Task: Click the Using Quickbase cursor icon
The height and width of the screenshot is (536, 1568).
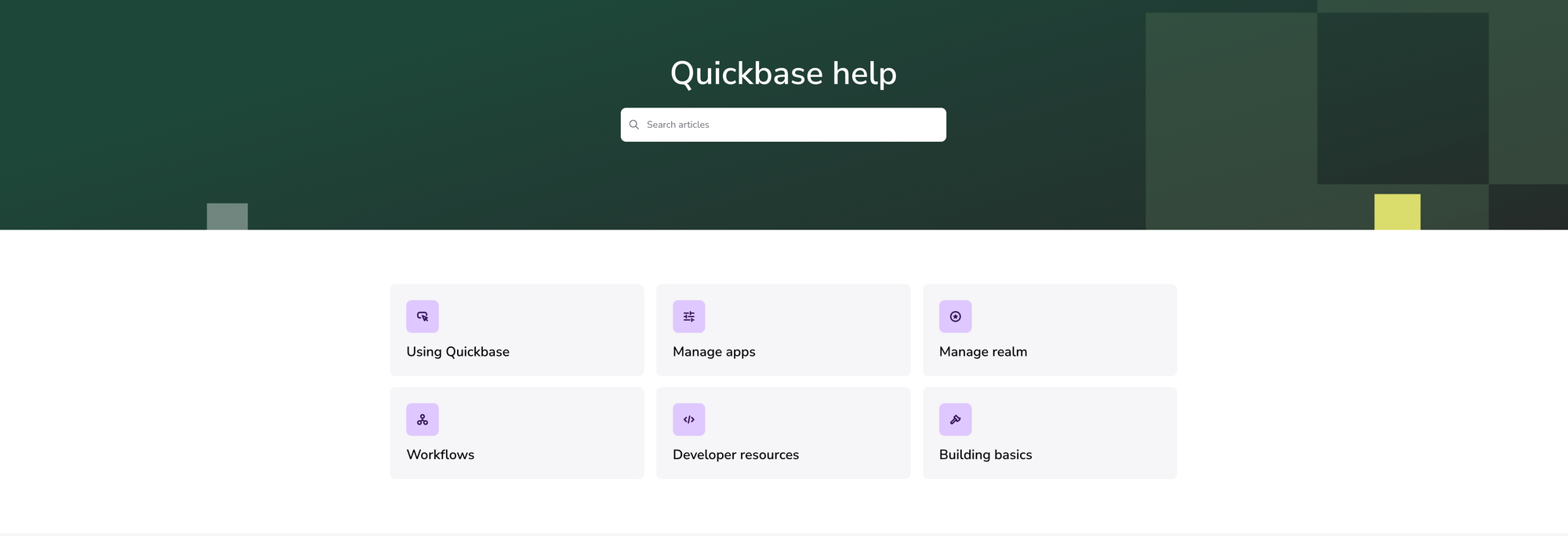Action: pyautogui.click(x=423, y=317)
